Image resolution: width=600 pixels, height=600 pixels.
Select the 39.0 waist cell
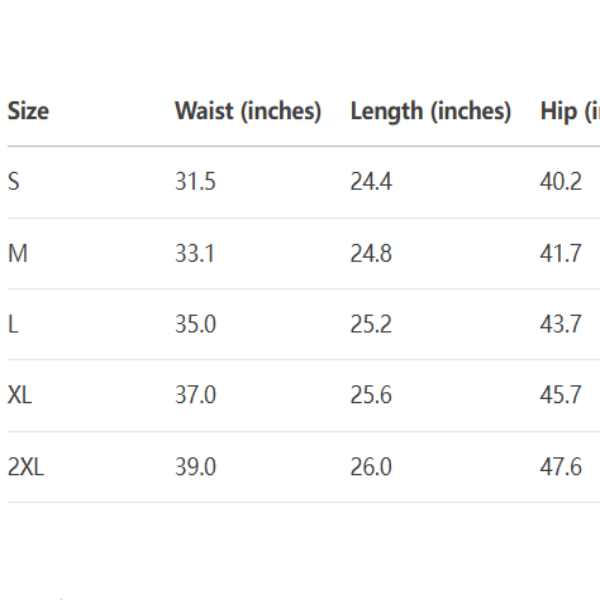(x=195, y=467)
